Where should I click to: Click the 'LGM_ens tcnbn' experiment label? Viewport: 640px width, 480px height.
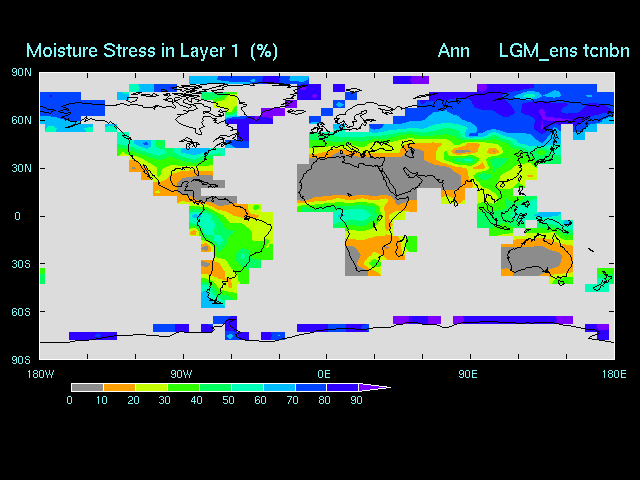(x=564, y=50)
